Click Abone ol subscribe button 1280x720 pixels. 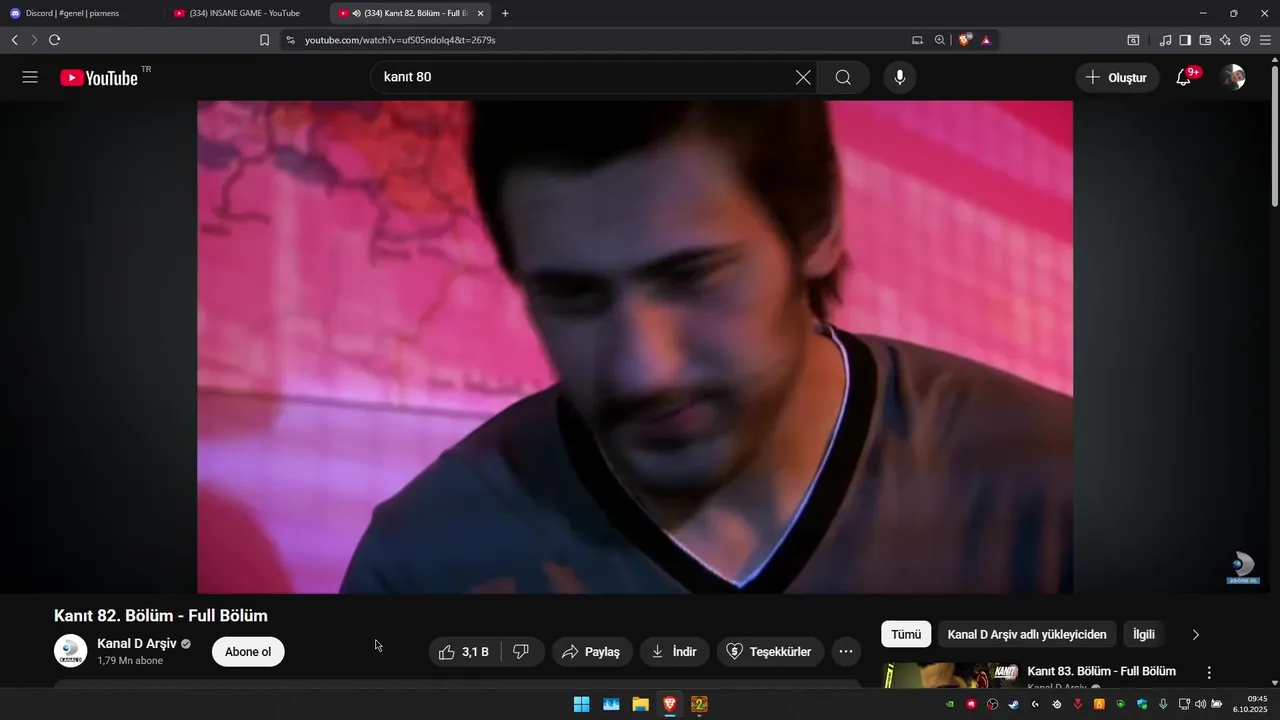click(248, 652)
